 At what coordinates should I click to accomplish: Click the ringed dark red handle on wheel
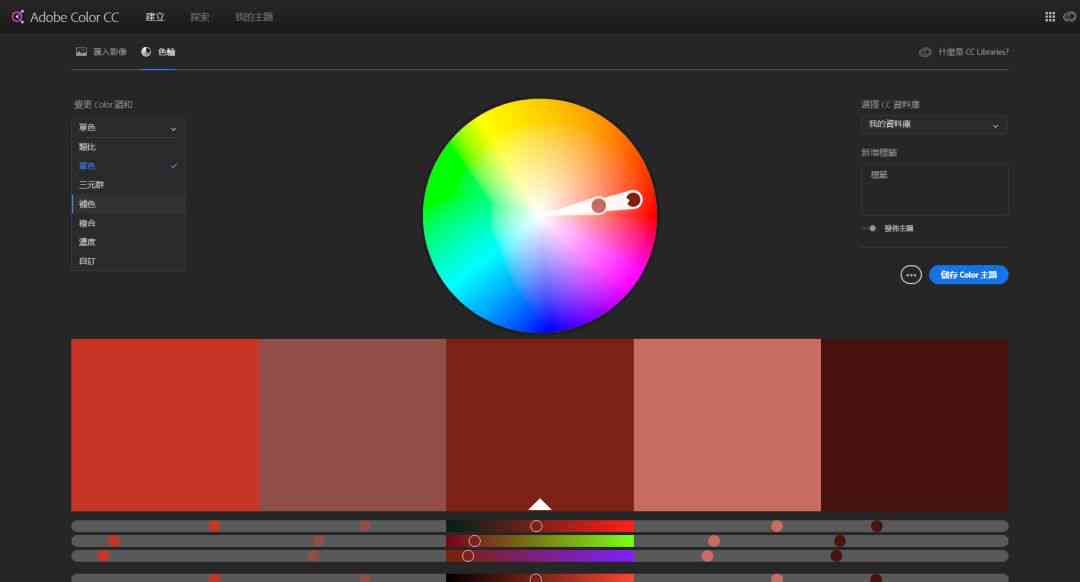633,200
